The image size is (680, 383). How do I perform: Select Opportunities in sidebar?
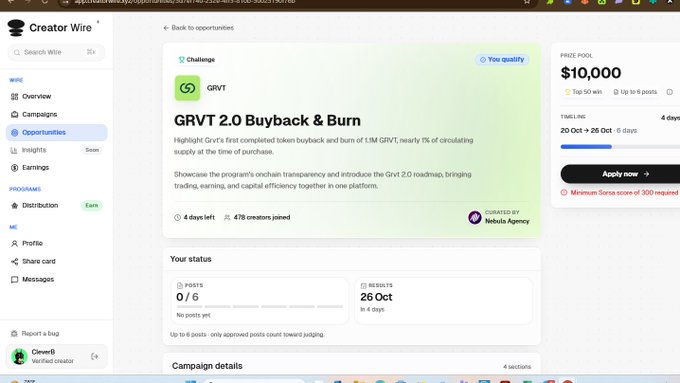[x=56, y=132]
